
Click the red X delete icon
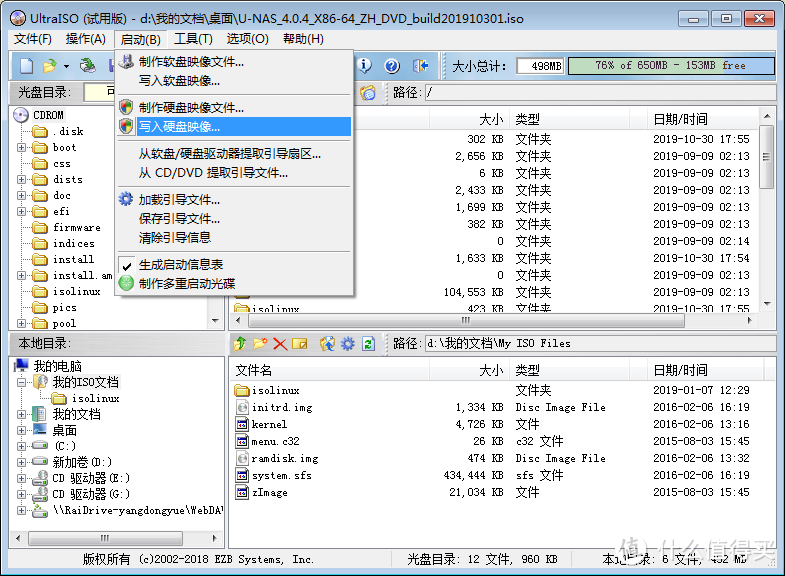click(280, 344)
